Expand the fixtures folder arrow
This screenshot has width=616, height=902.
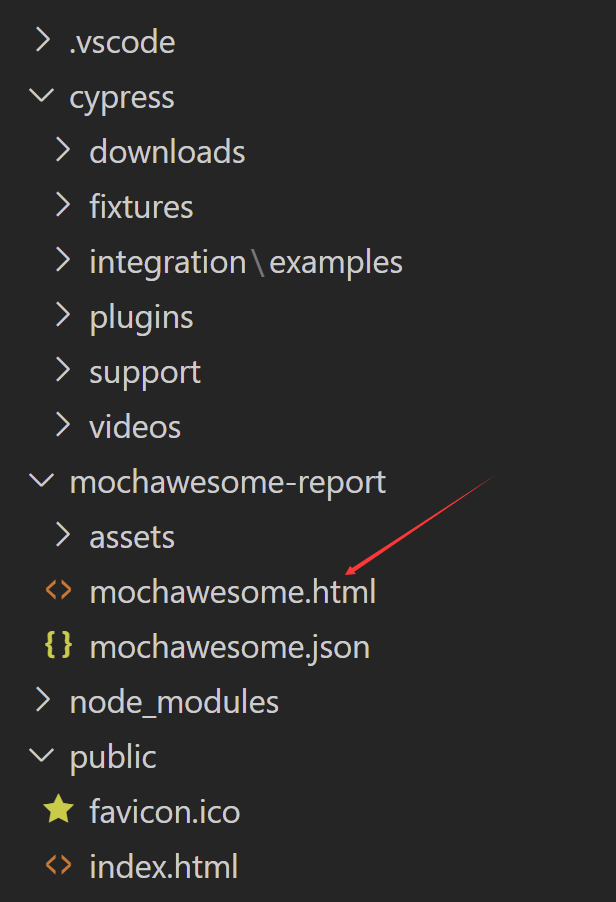tap(63, 206)
